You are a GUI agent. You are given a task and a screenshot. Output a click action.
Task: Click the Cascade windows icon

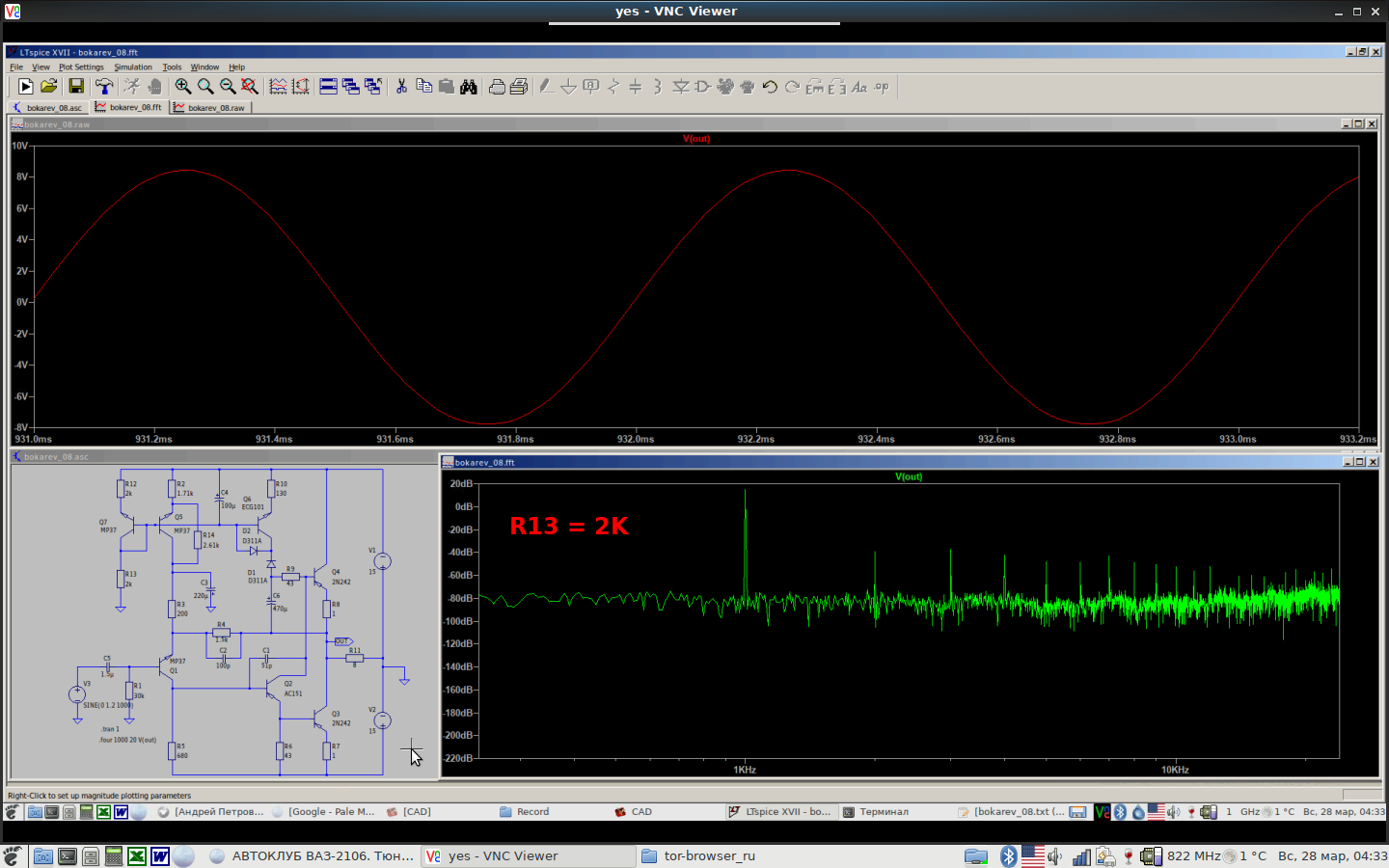point(351,87)
